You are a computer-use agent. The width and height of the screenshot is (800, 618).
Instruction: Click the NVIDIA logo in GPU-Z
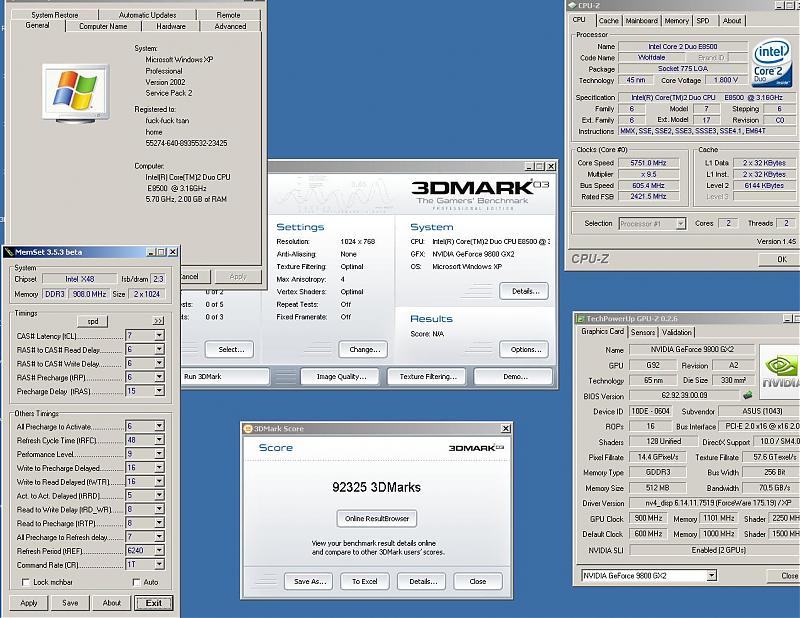click(x=780, y=372)
